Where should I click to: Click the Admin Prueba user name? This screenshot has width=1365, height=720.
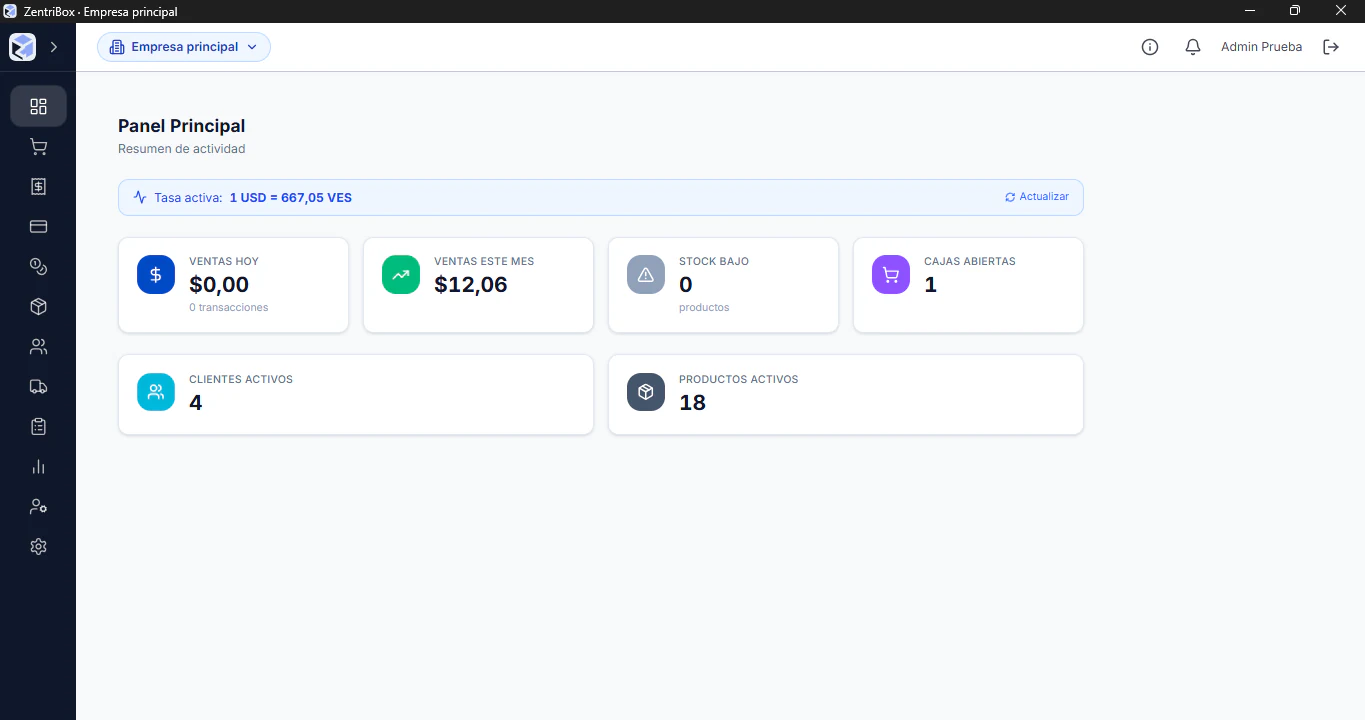(1261, 47)
